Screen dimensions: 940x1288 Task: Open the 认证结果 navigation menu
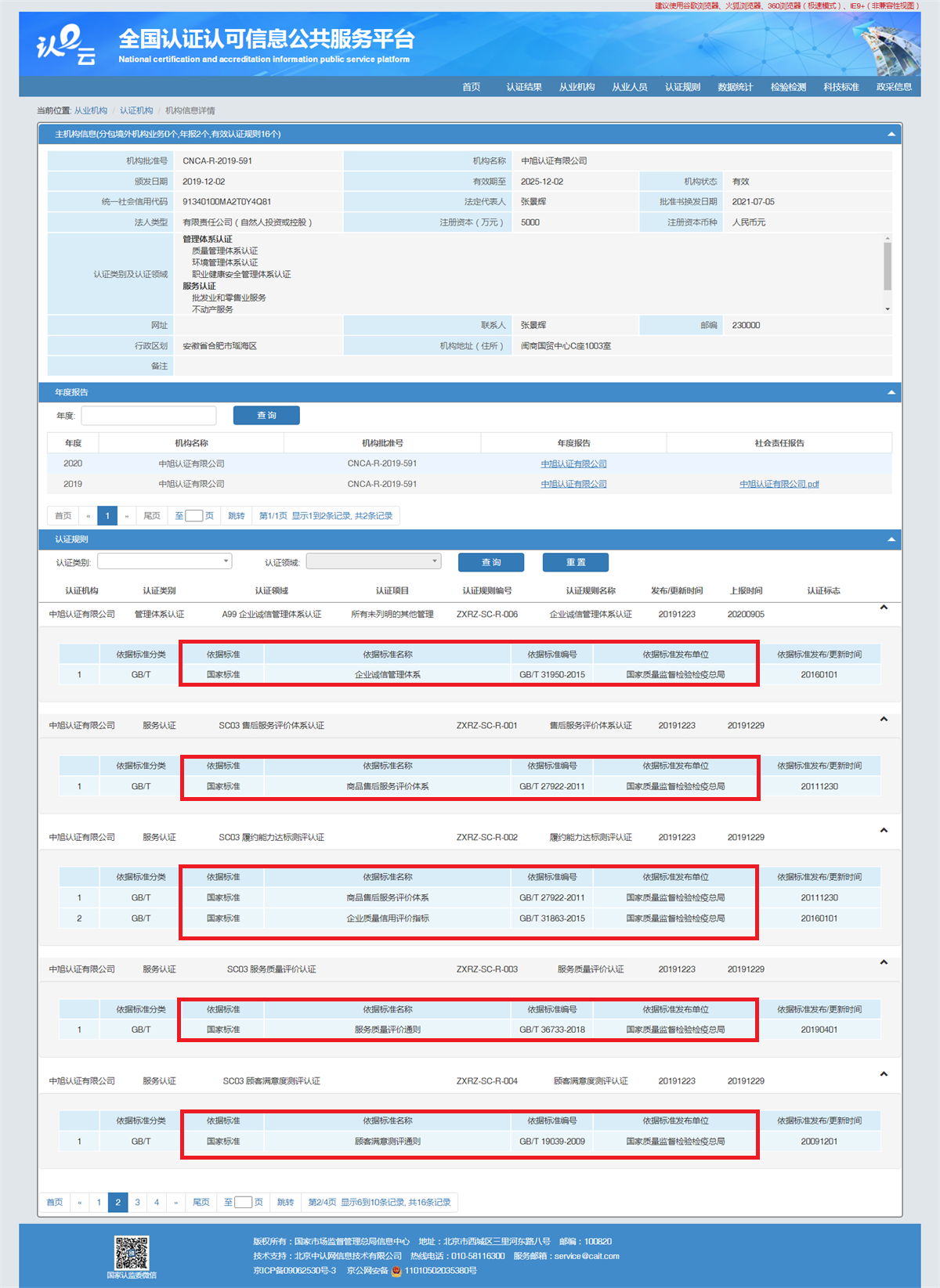(x=523, y=87)
